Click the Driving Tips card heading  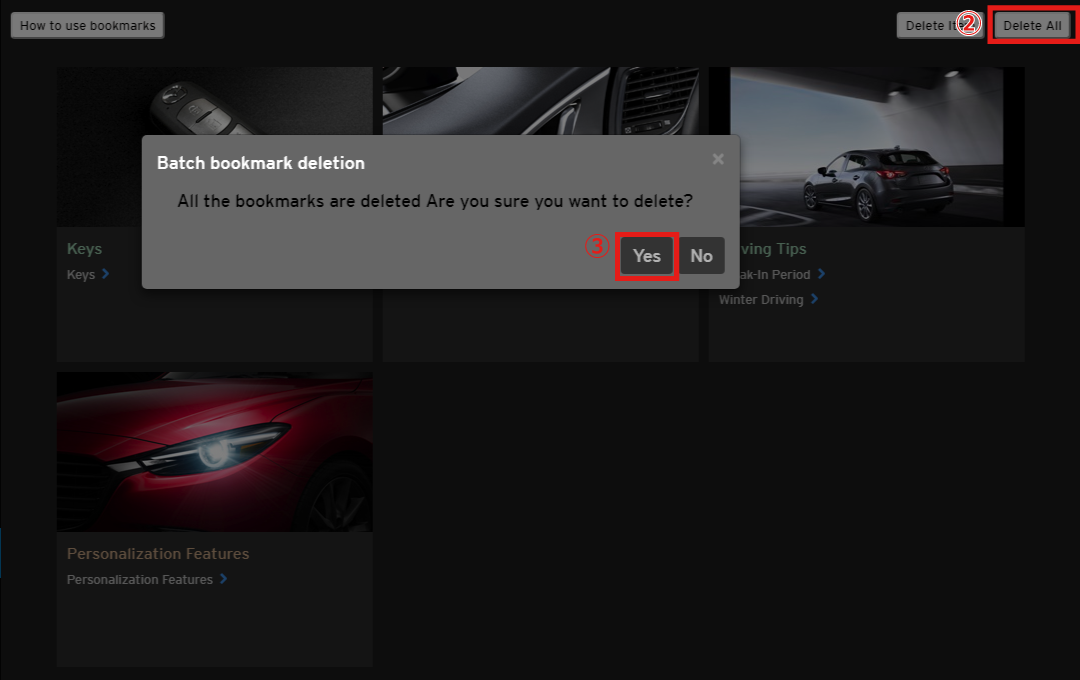coord(770,248)
